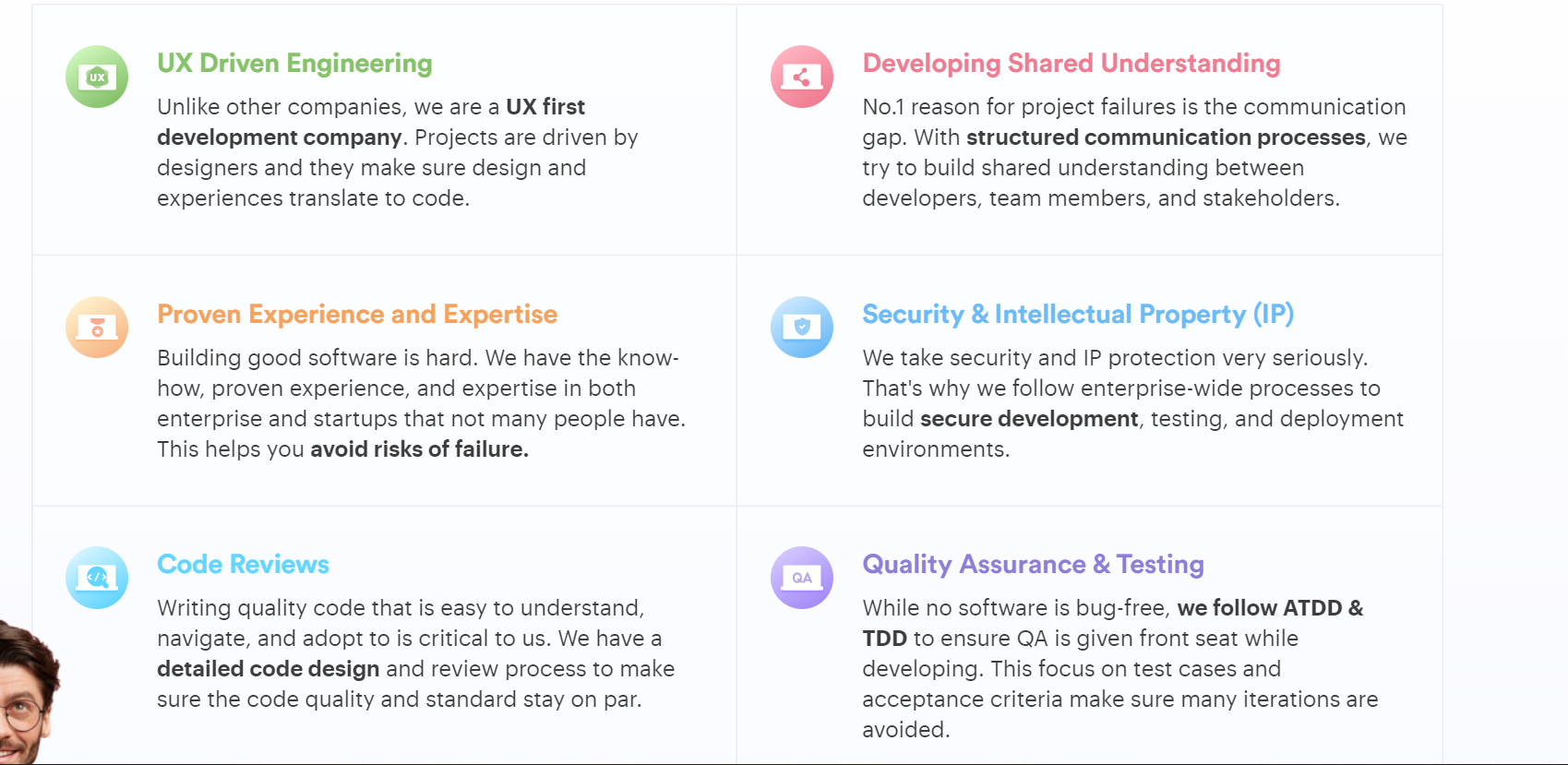Click the blue security shield icon
Screen dimensions: 1568x765
(x=802, y=327)
